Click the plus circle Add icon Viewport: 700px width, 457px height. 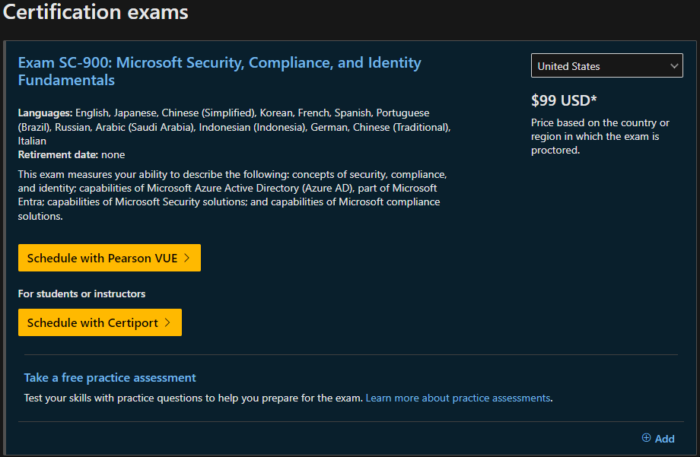(646, 438)
